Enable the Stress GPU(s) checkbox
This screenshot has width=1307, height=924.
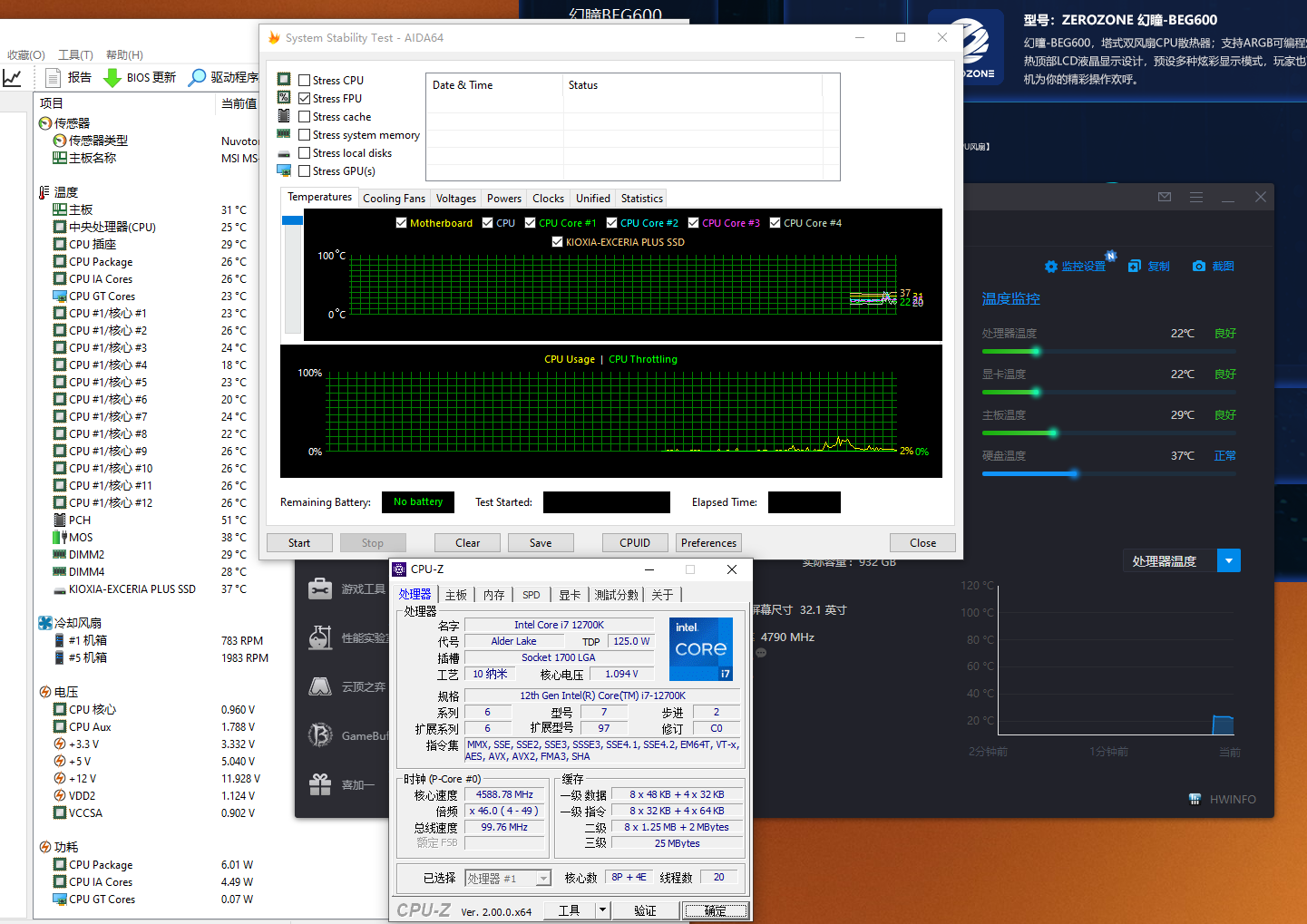[305, 171]
